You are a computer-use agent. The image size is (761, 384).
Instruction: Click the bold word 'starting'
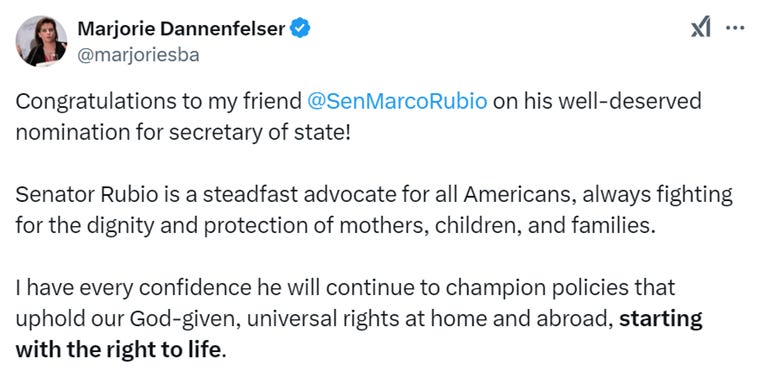pyautogui.click(x=661, y=319)
